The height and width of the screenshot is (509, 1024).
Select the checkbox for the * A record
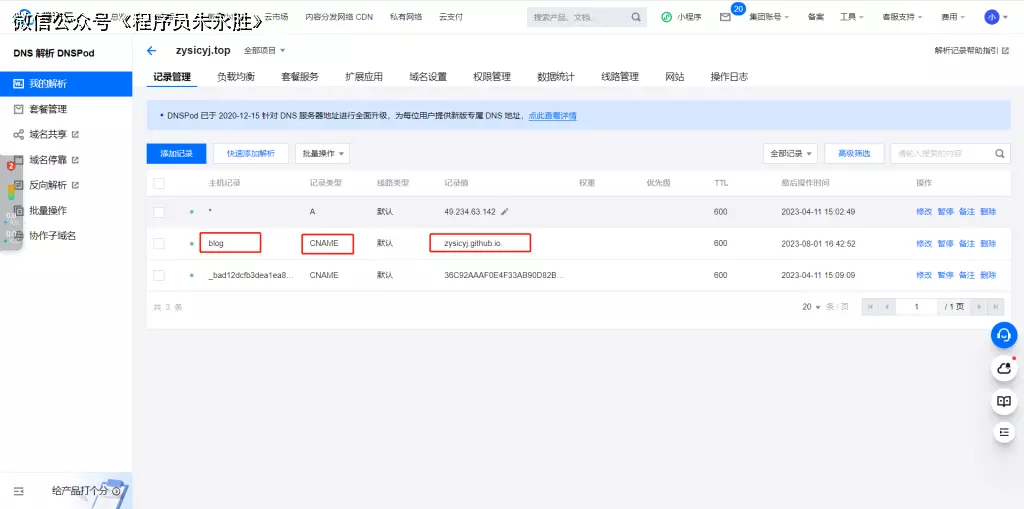coord(158,212)
